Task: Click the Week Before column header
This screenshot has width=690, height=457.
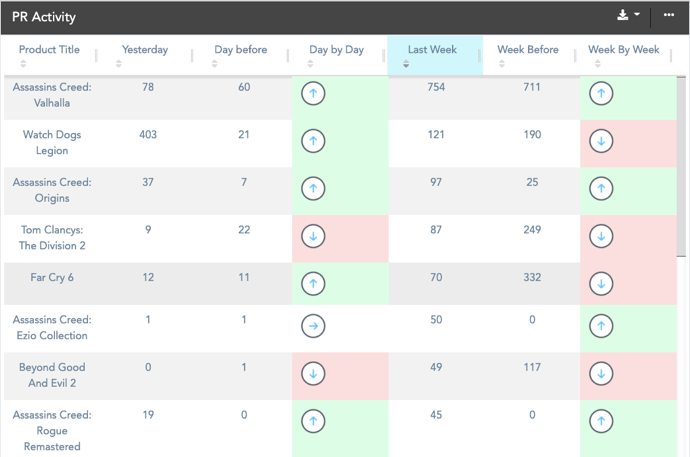Action: click(x=528, y=50)
